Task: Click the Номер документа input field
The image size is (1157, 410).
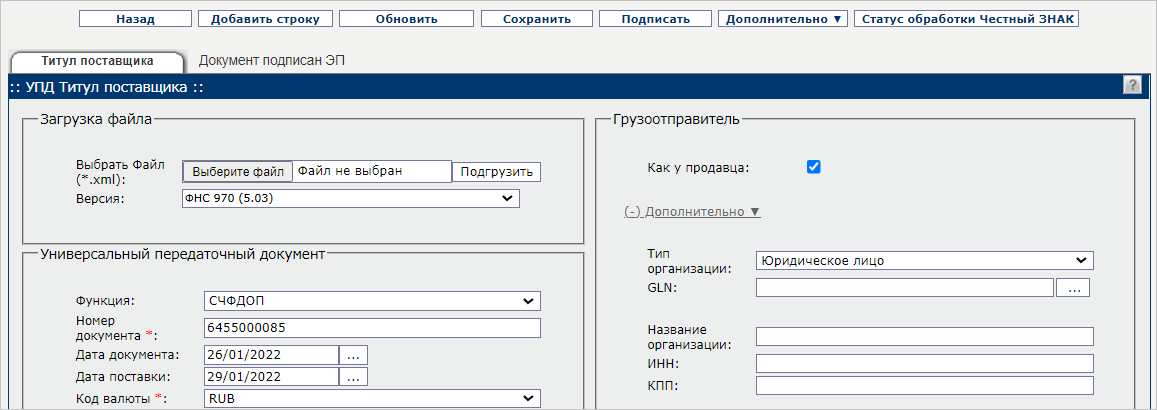Action: [x=371, y=328]
